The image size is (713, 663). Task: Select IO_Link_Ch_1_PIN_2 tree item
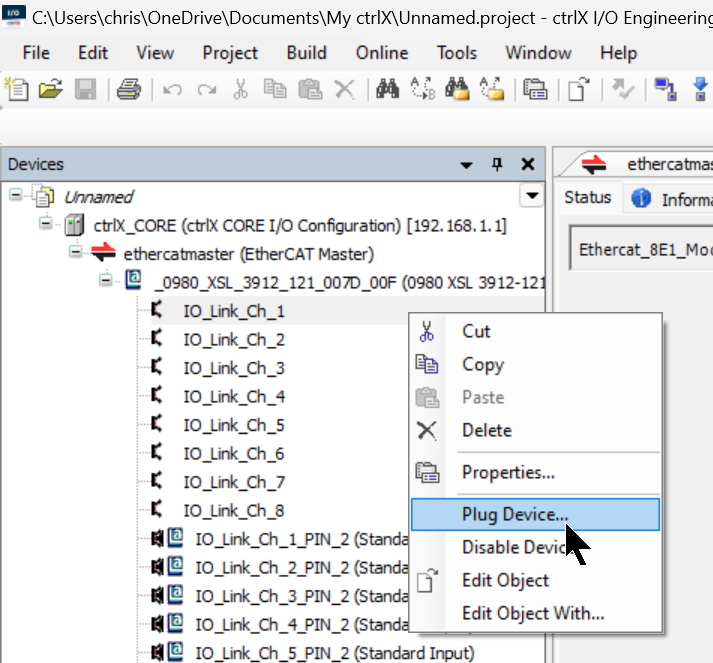[x=301, y=539]
